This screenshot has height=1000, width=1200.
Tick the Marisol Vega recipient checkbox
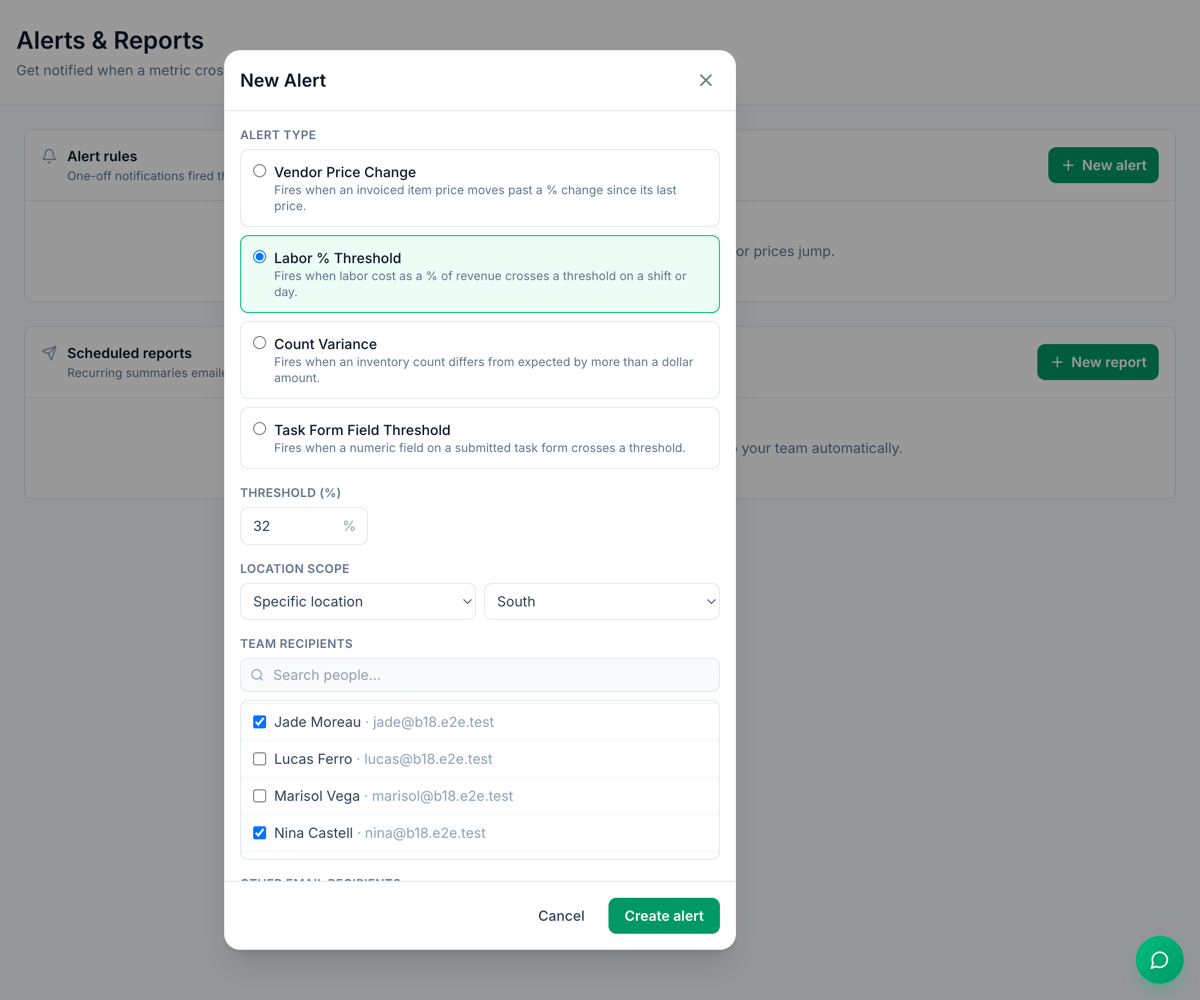[260, 796]
